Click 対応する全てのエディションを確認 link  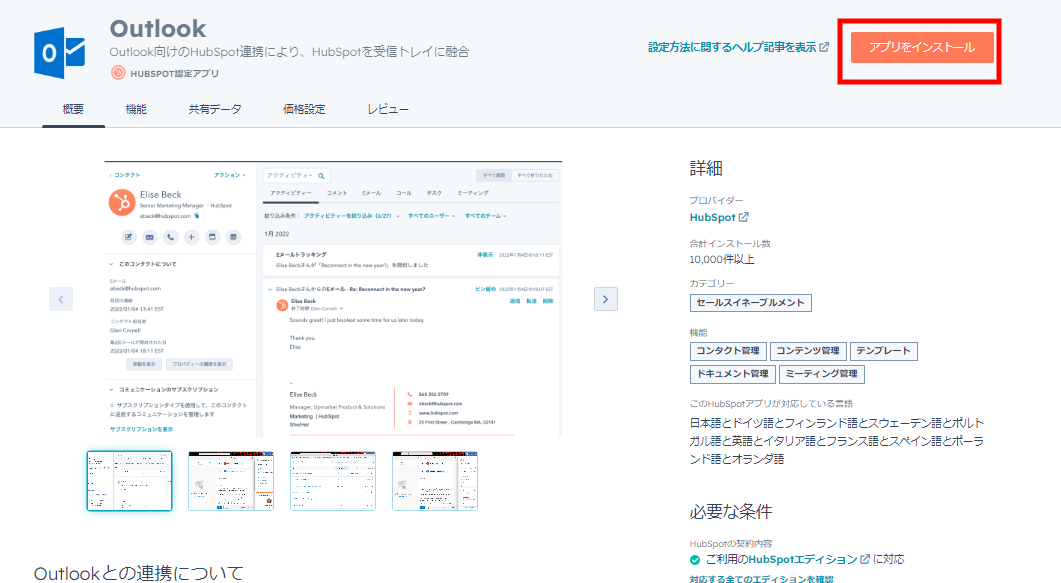click(761, 579)
